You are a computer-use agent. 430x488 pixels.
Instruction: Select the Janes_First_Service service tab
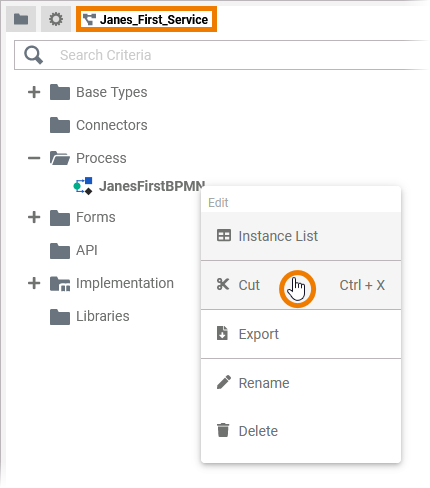pyautogui.click(x=146, y=19)
